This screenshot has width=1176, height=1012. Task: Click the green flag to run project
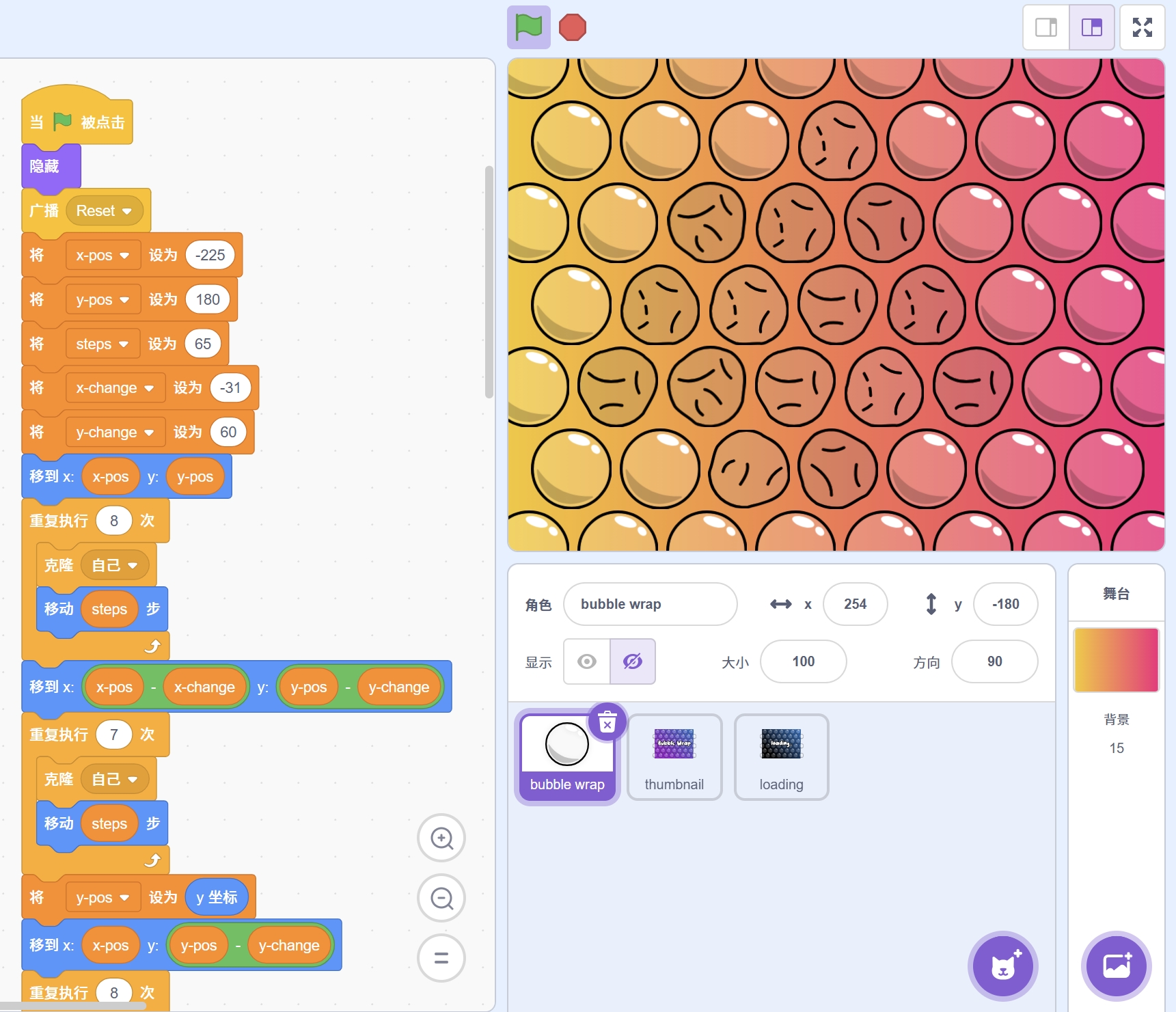(528, 27)
